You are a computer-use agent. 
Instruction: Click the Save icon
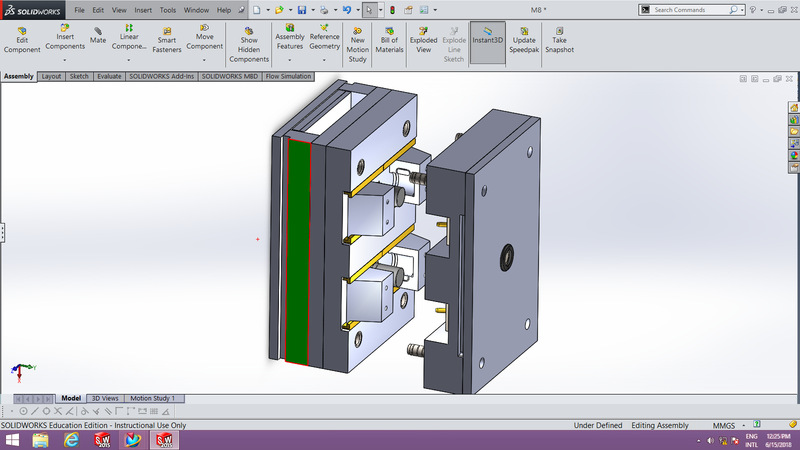pyautogui.click(x=302, y=10)
